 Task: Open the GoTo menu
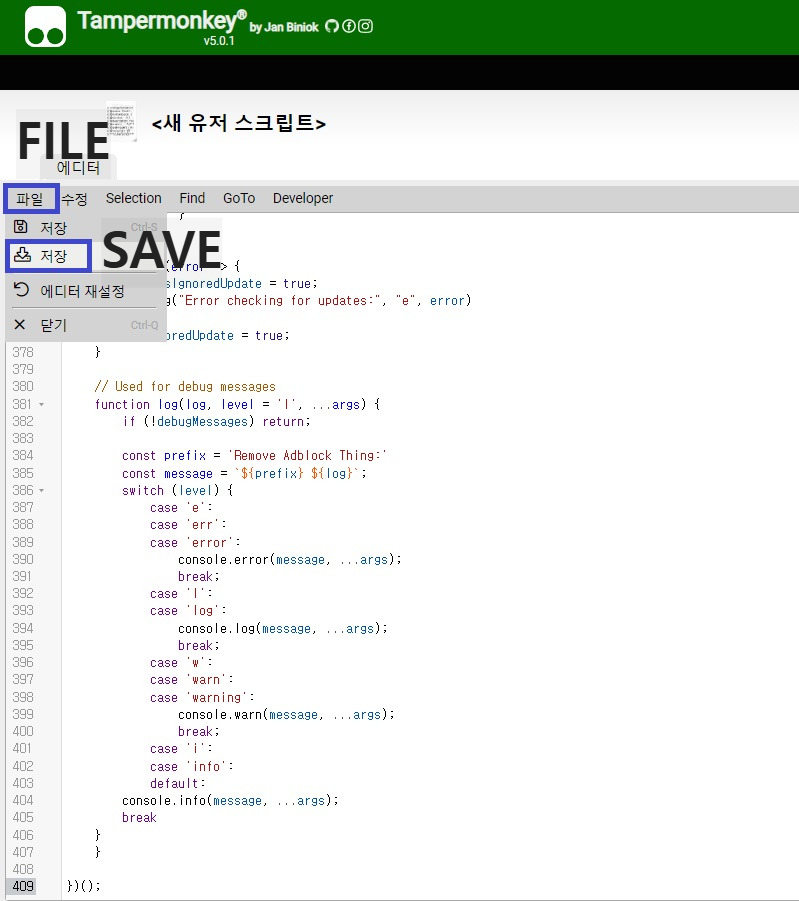pos(239,198)
